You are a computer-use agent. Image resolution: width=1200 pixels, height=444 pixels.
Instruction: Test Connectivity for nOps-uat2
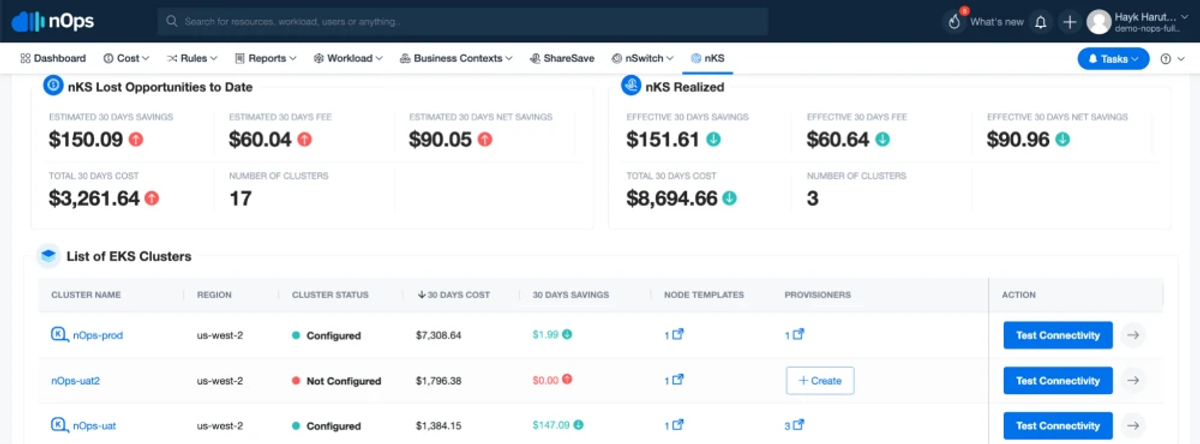[x=1058, y=381]
